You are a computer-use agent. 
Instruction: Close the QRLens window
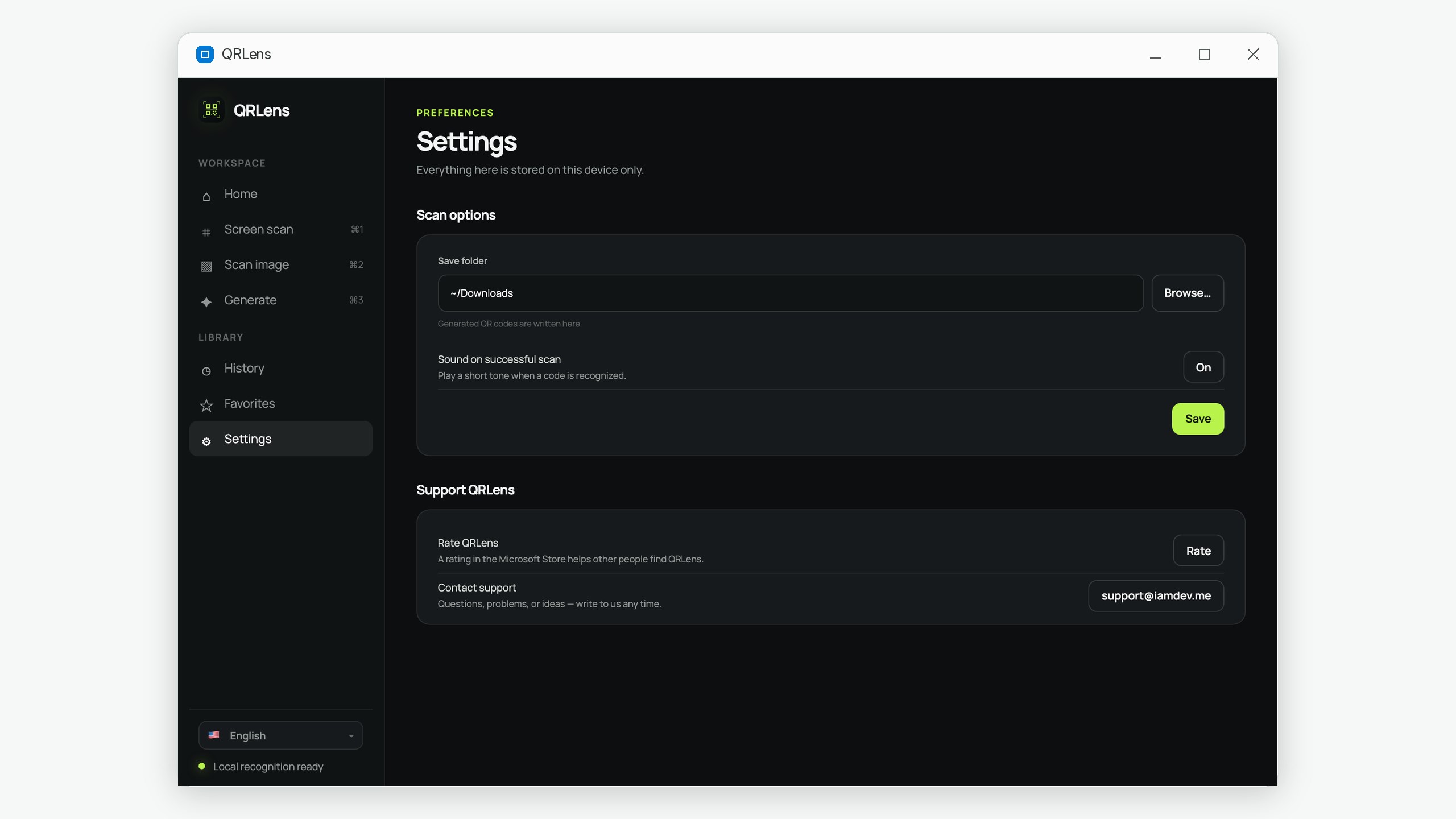coord(1253,55)
